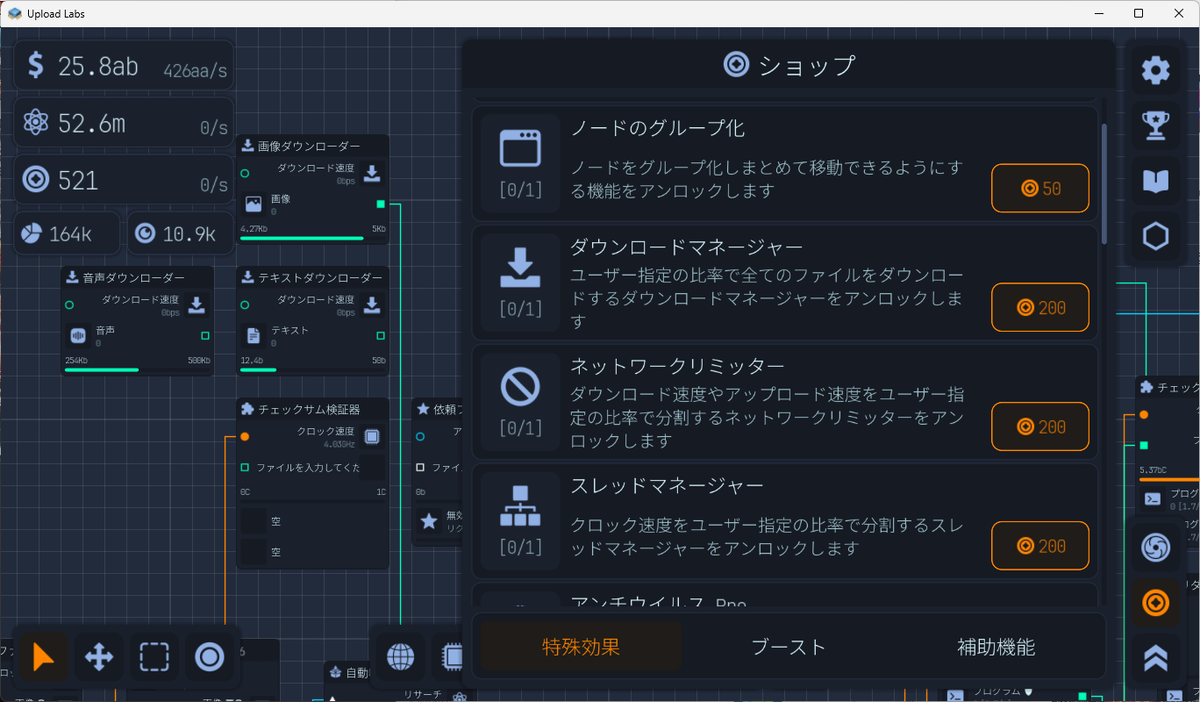1200x702 pixels.
Task: Select the dashed box selection tool
Action: [x=154, y=657]
